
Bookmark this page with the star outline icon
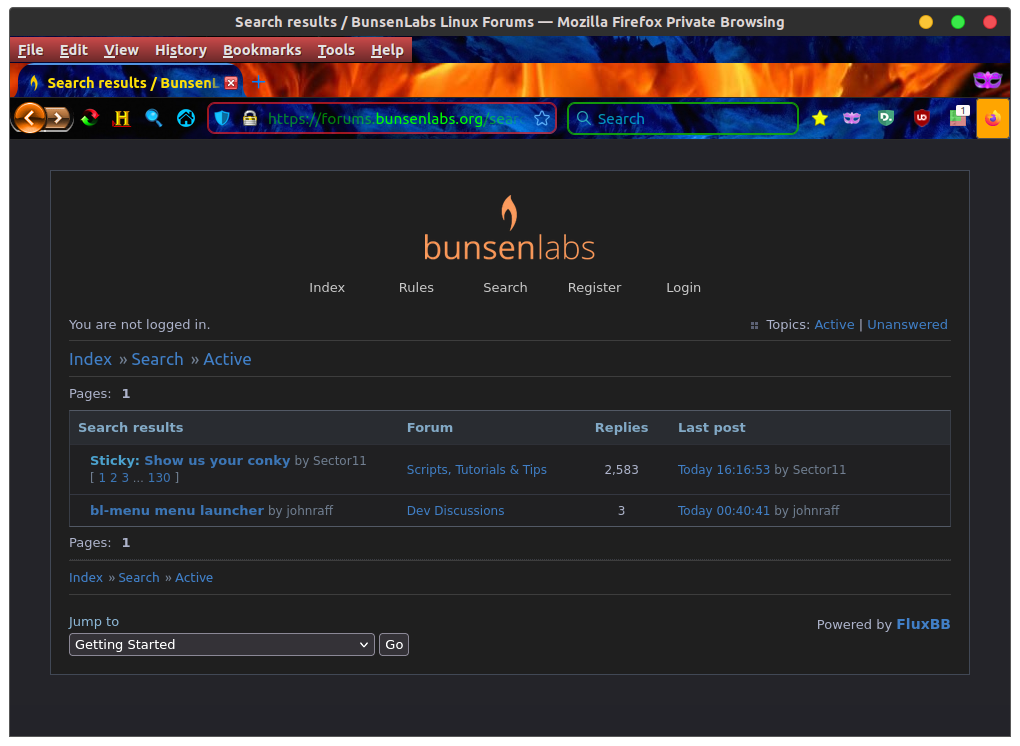pos(542,118)
